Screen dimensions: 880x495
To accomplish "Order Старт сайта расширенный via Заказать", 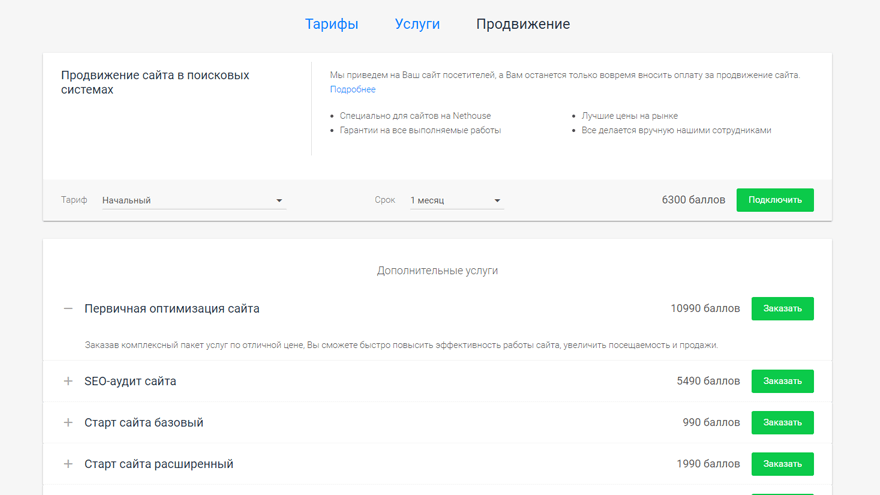I will tap(782, 464).
